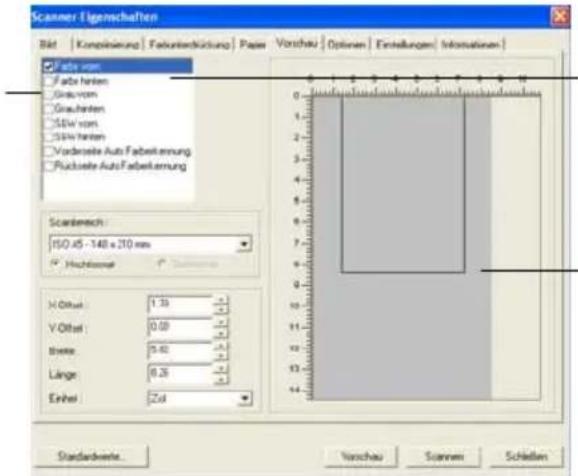Viewport: 578px width, 476px height.
Task: Open the Farbunterdrückung tab
Action: [x=189, y=45]
